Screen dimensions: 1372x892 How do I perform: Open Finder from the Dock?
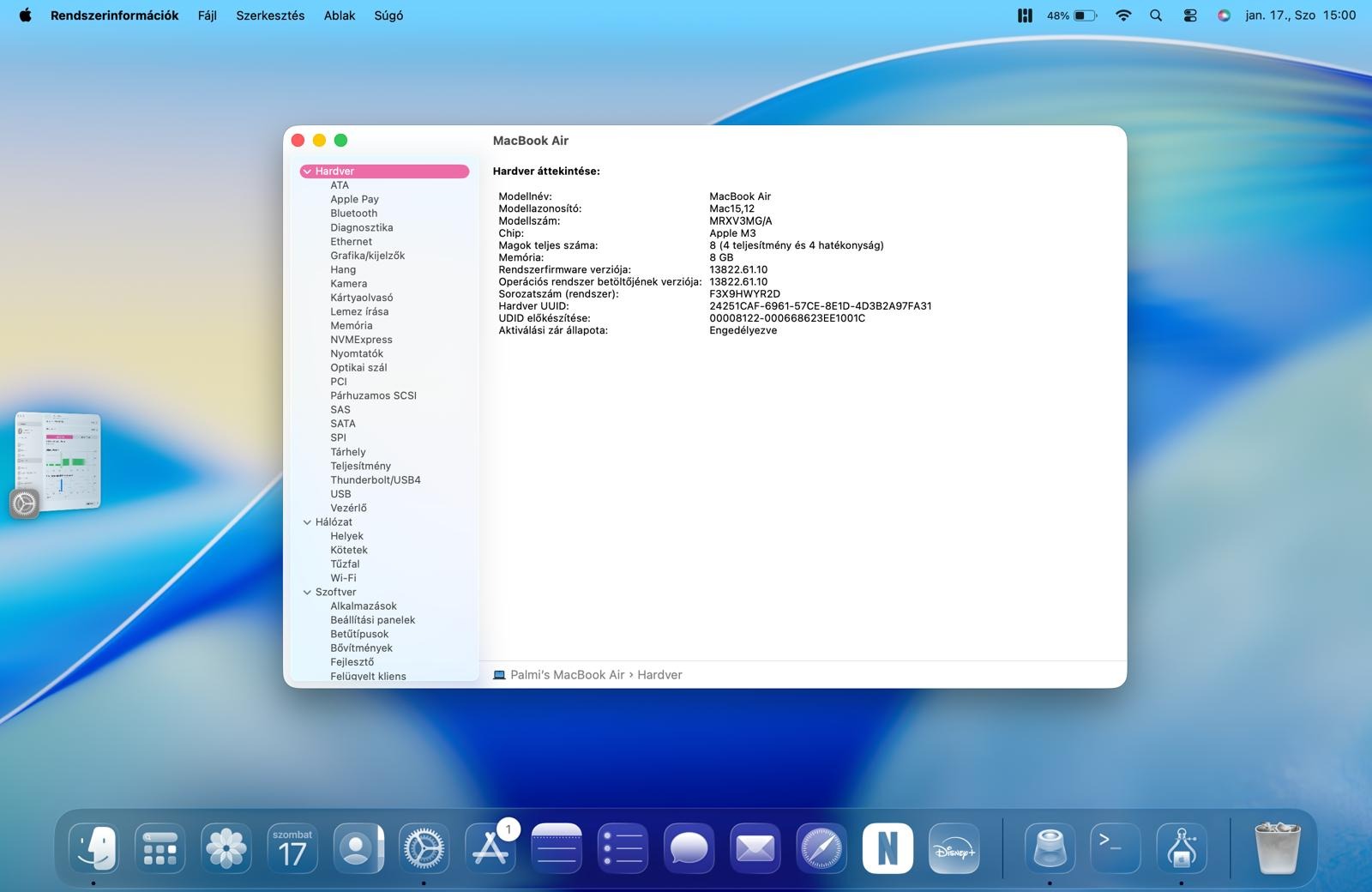point(93,848)
